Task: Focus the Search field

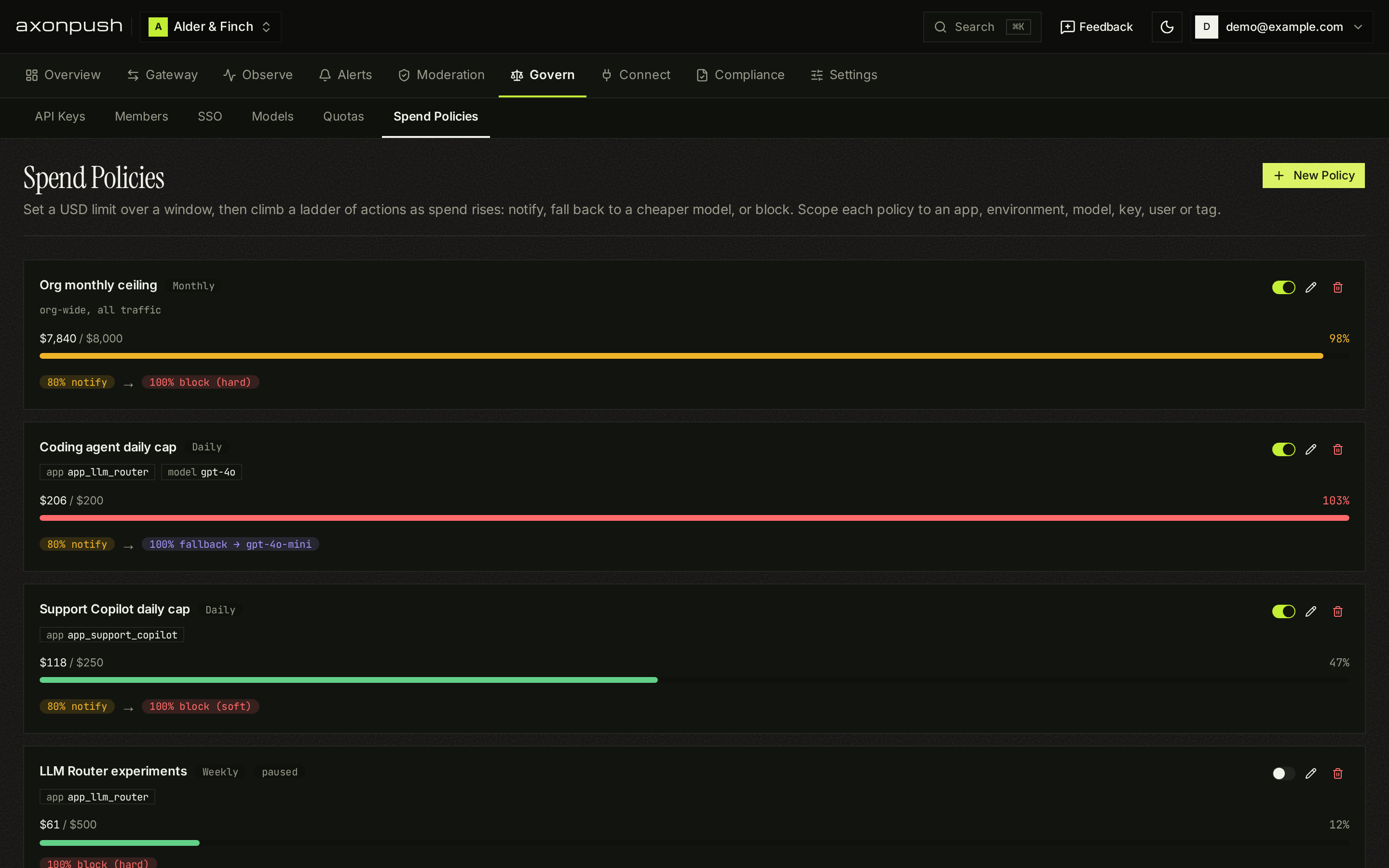Action: (x=981, y=27)
